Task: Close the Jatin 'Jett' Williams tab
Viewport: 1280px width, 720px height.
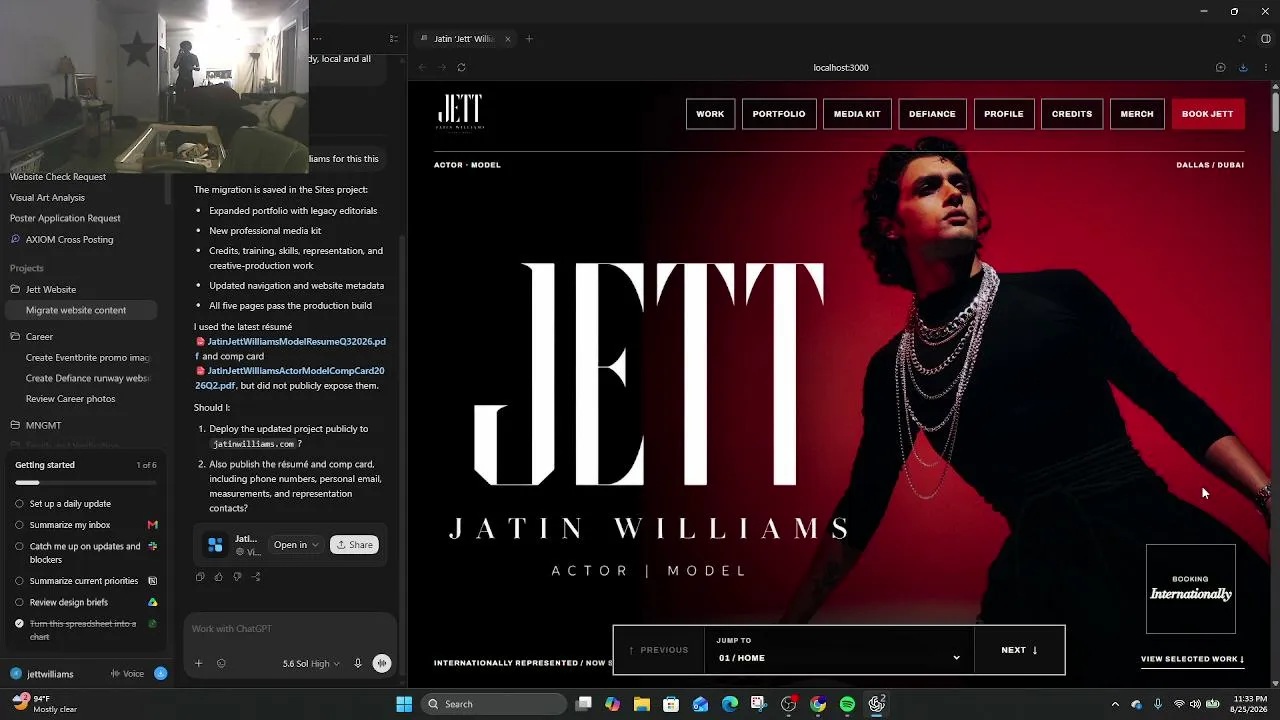Action: coord(508,39)
